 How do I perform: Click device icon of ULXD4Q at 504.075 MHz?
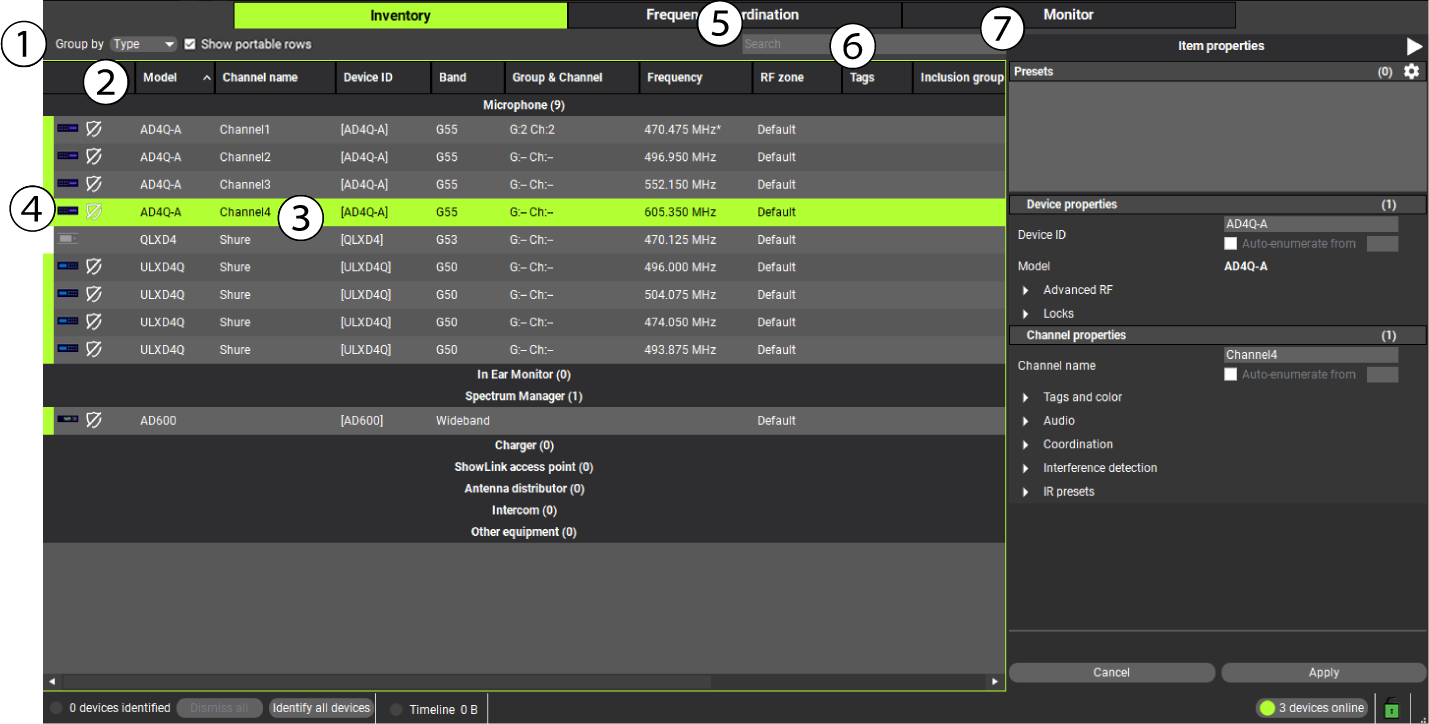67,294
